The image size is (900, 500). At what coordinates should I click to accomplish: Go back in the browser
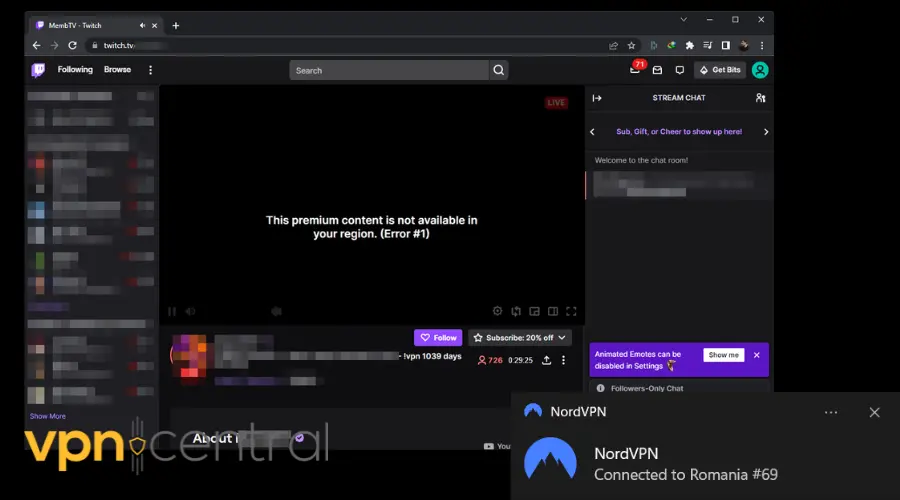coord(37,45)
